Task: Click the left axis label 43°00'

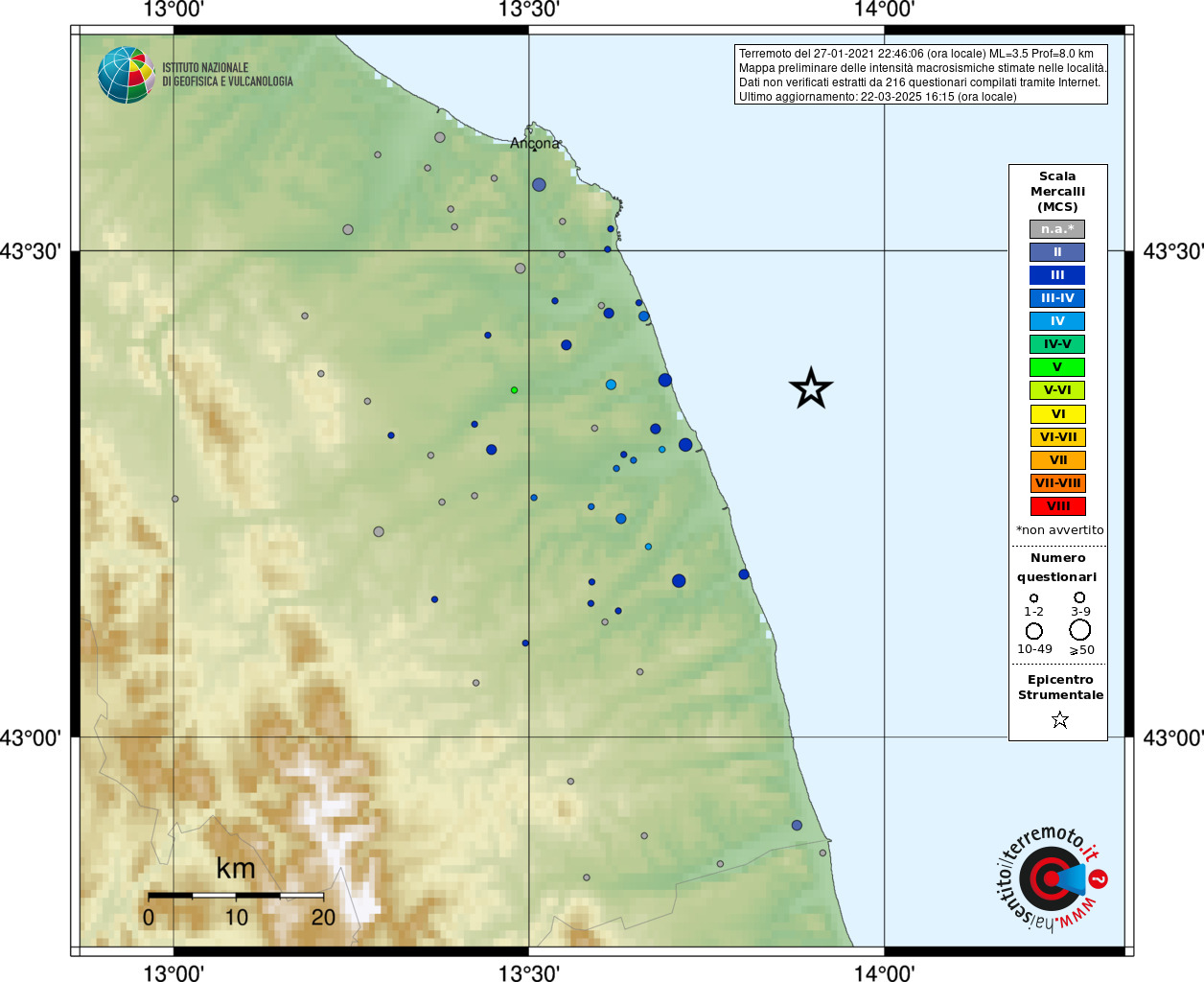Action: [31, 737]
